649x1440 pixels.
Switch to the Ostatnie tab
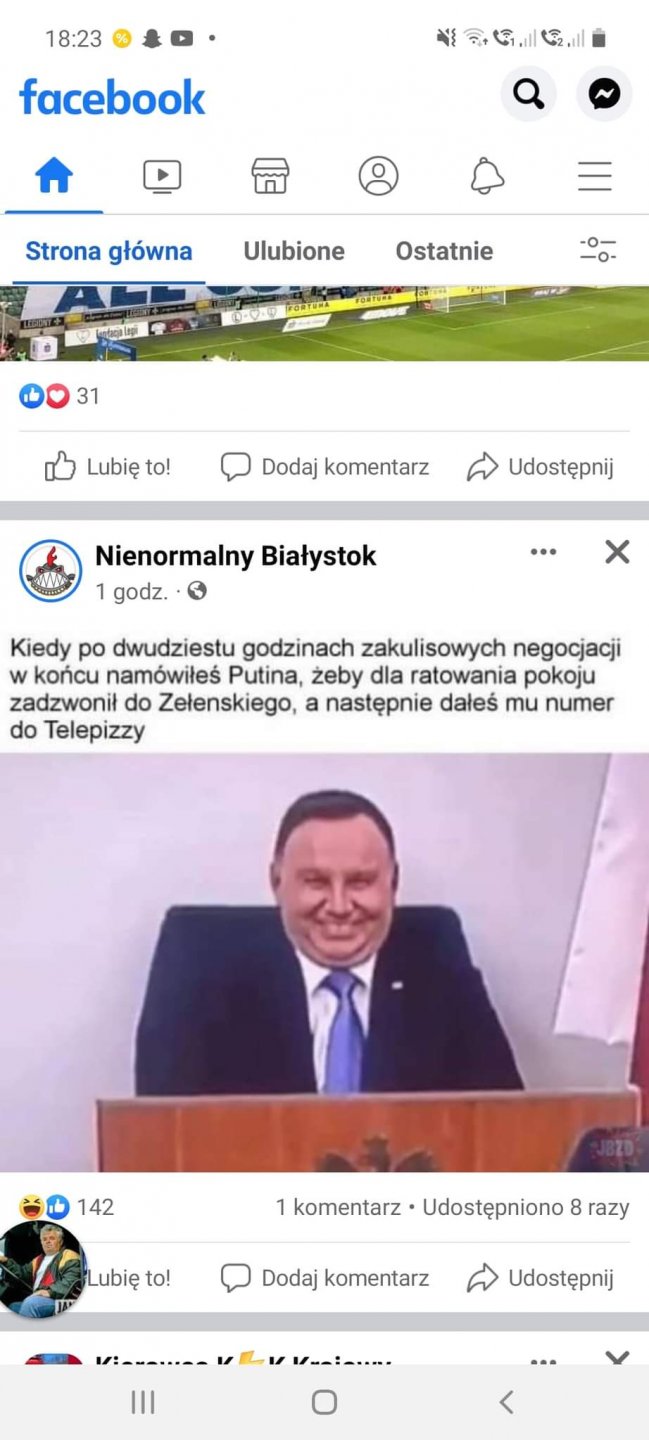point(444,251)
